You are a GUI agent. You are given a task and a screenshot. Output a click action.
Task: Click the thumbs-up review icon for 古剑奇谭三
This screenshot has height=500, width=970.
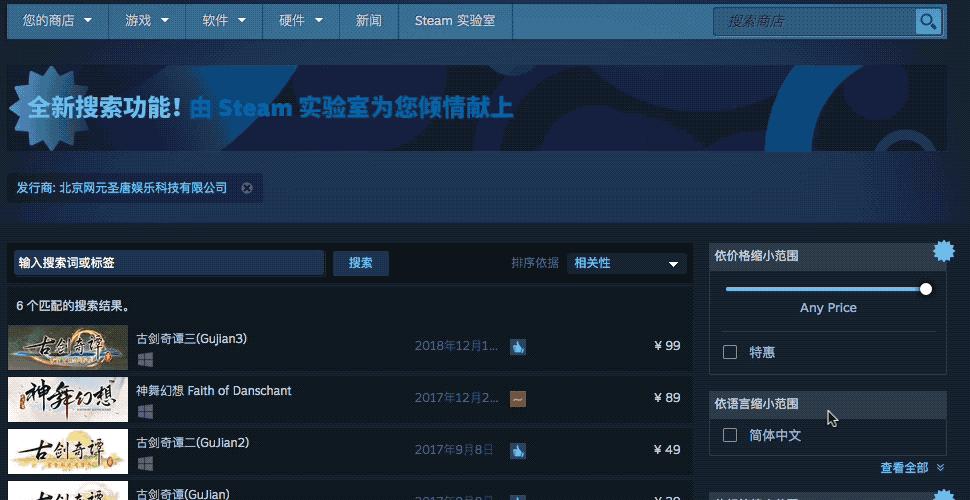(x=518, y=347)
